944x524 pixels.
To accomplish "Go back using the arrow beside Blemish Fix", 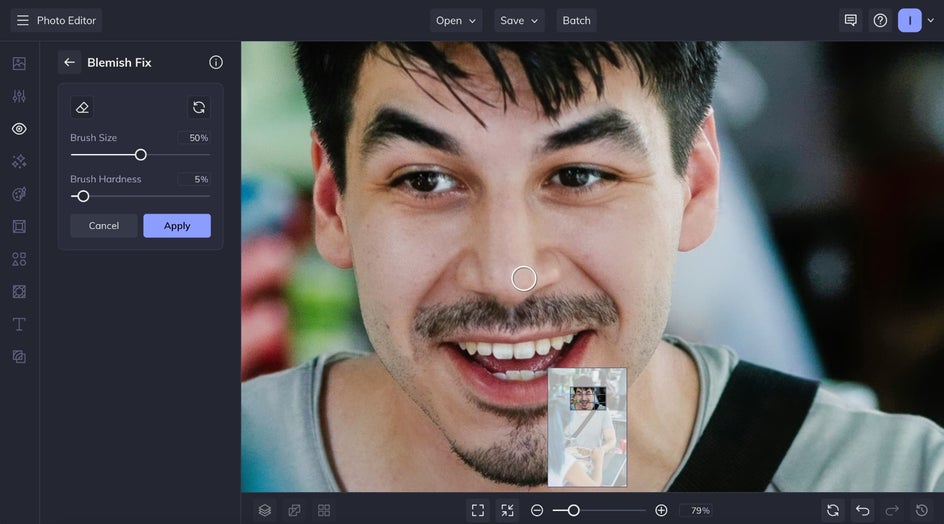I will (69, 62).
